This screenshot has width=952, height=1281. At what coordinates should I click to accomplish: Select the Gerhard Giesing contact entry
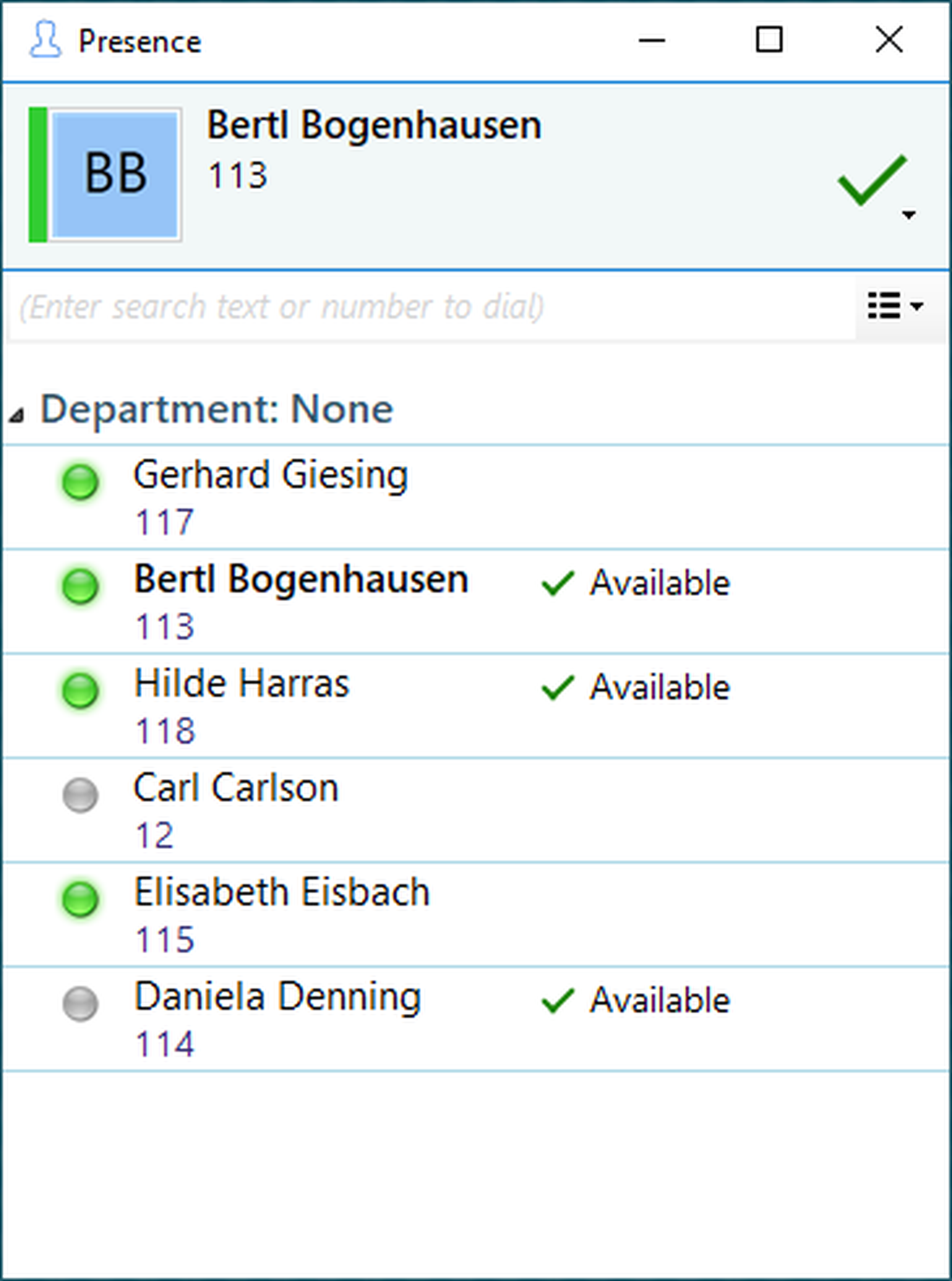coord(271,475)
